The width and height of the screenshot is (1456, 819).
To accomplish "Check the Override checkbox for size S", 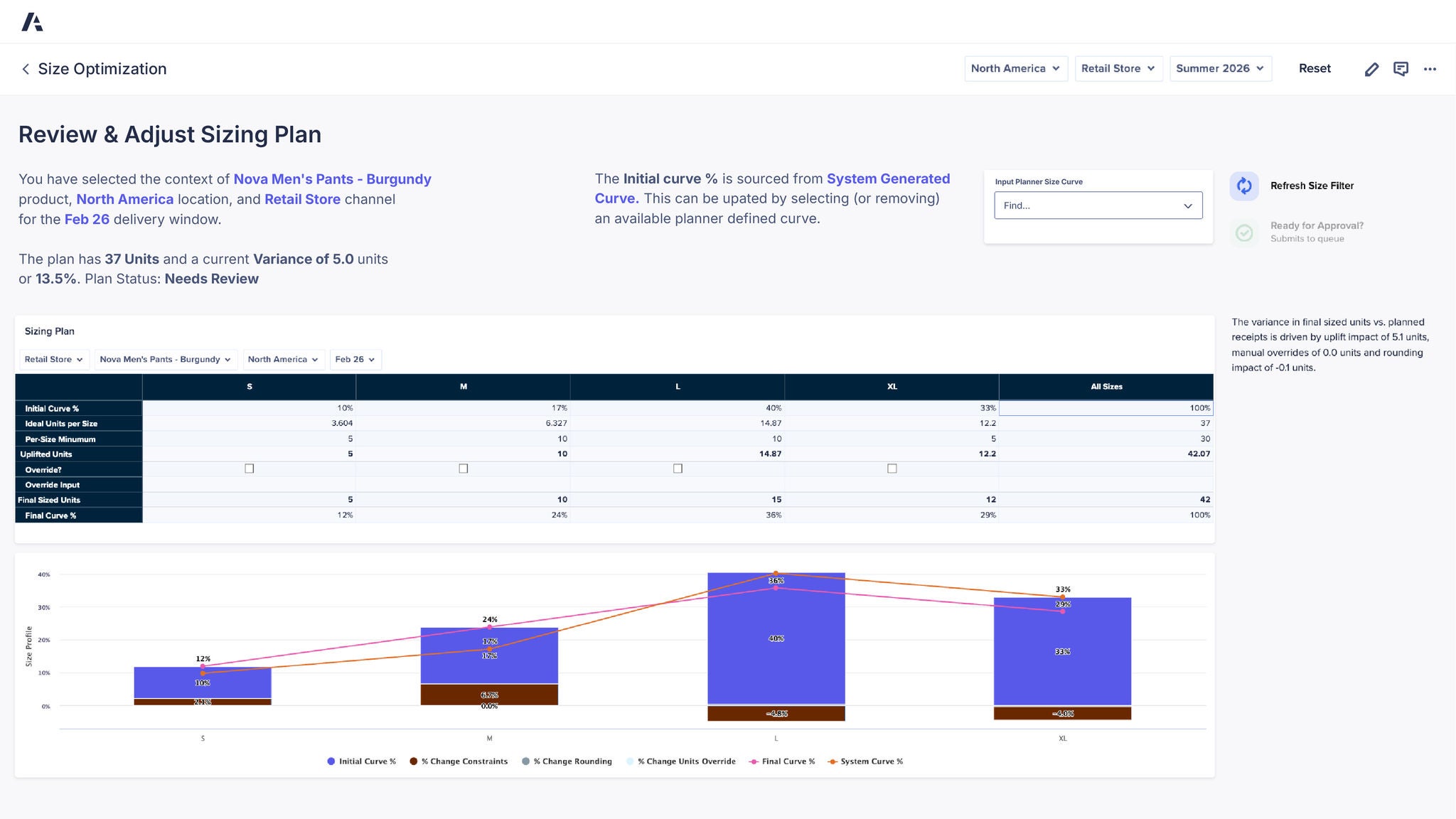I will pos(250,469).
